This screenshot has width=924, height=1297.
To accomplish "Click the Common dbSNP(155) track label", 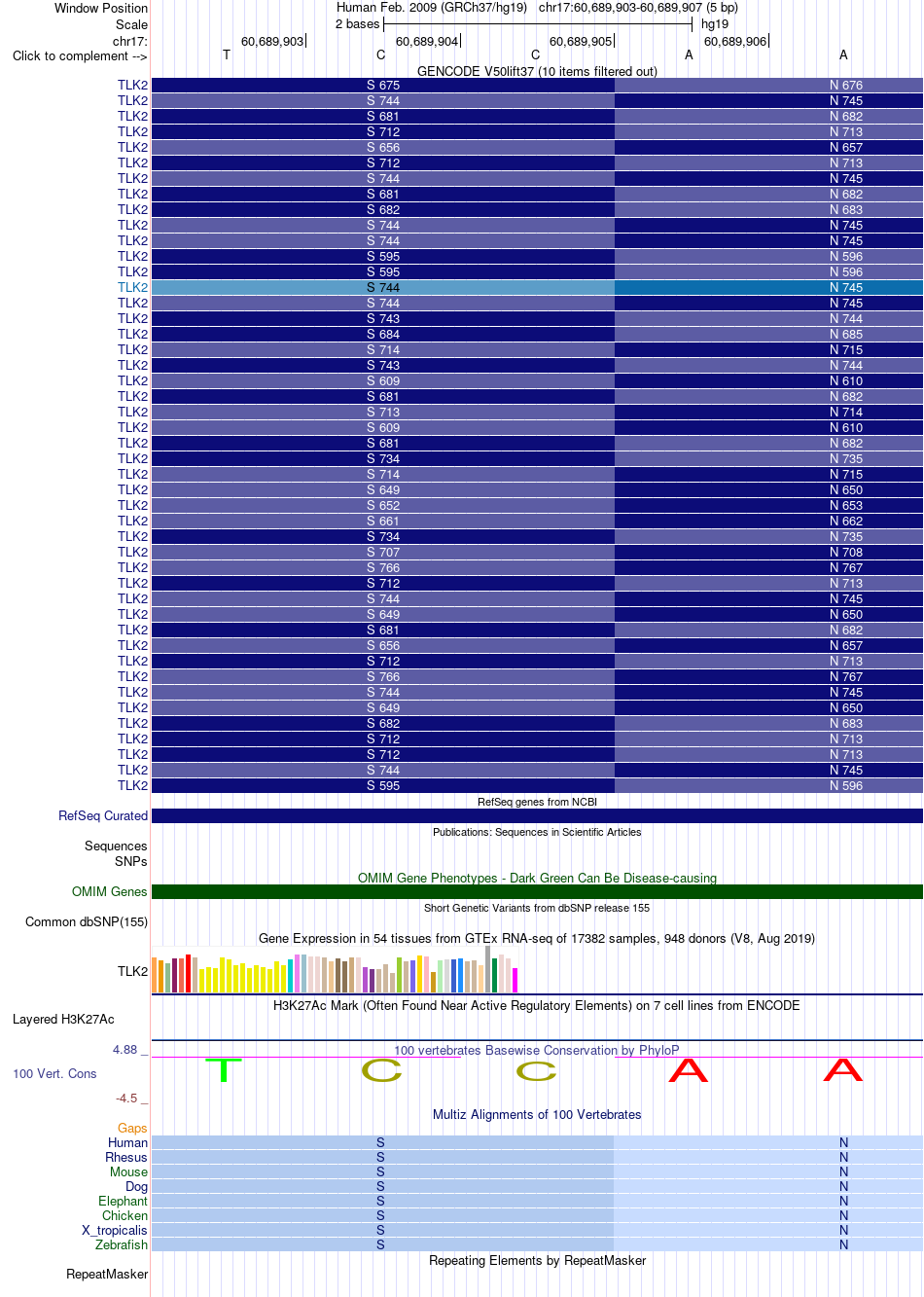I will (87, 922).
